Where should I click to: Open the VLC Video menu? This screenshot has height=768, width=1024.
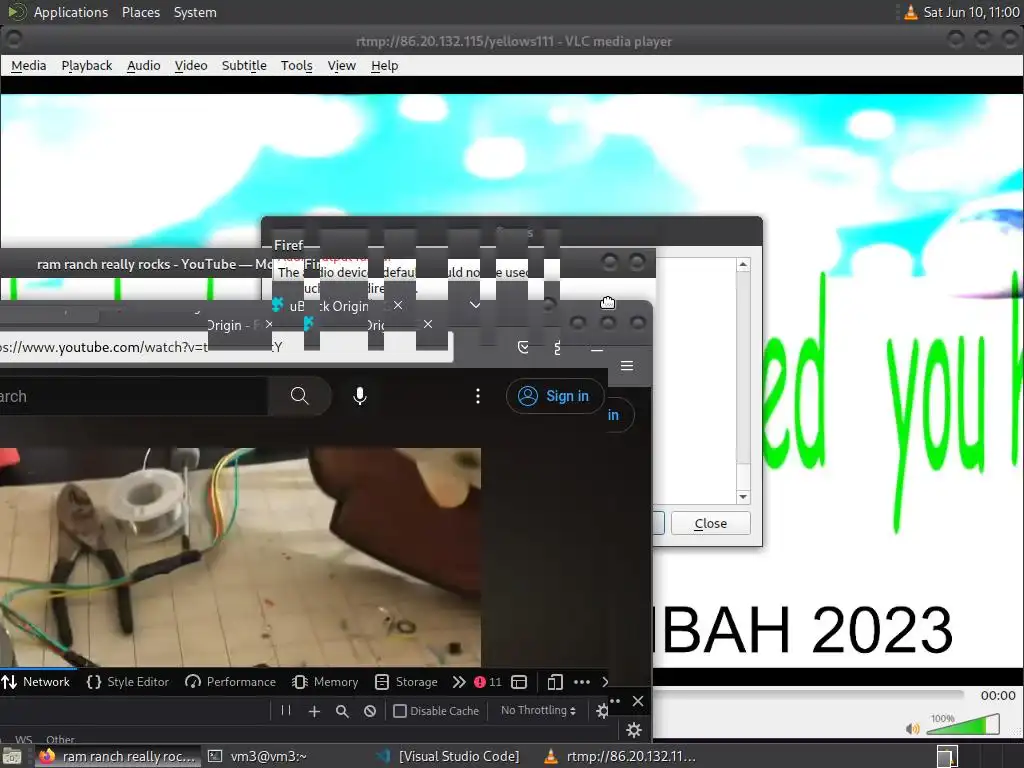click(191, 65)
